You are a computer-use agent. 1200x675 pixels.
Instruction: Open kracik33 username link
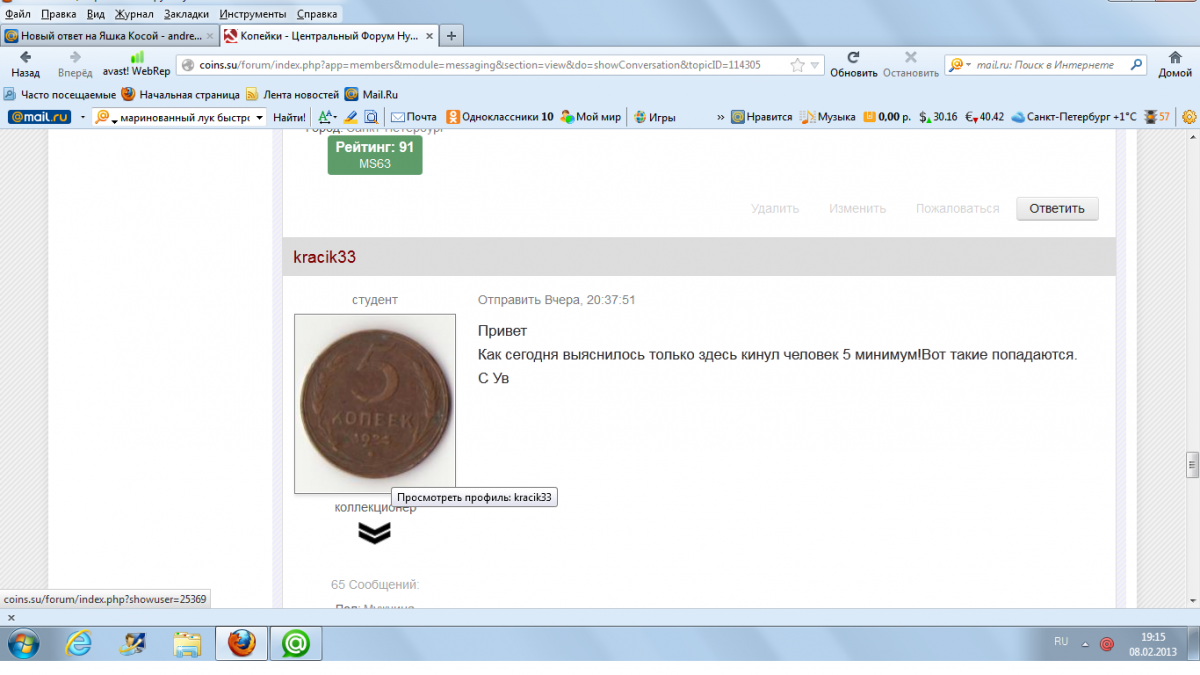(x=325, y=257)
